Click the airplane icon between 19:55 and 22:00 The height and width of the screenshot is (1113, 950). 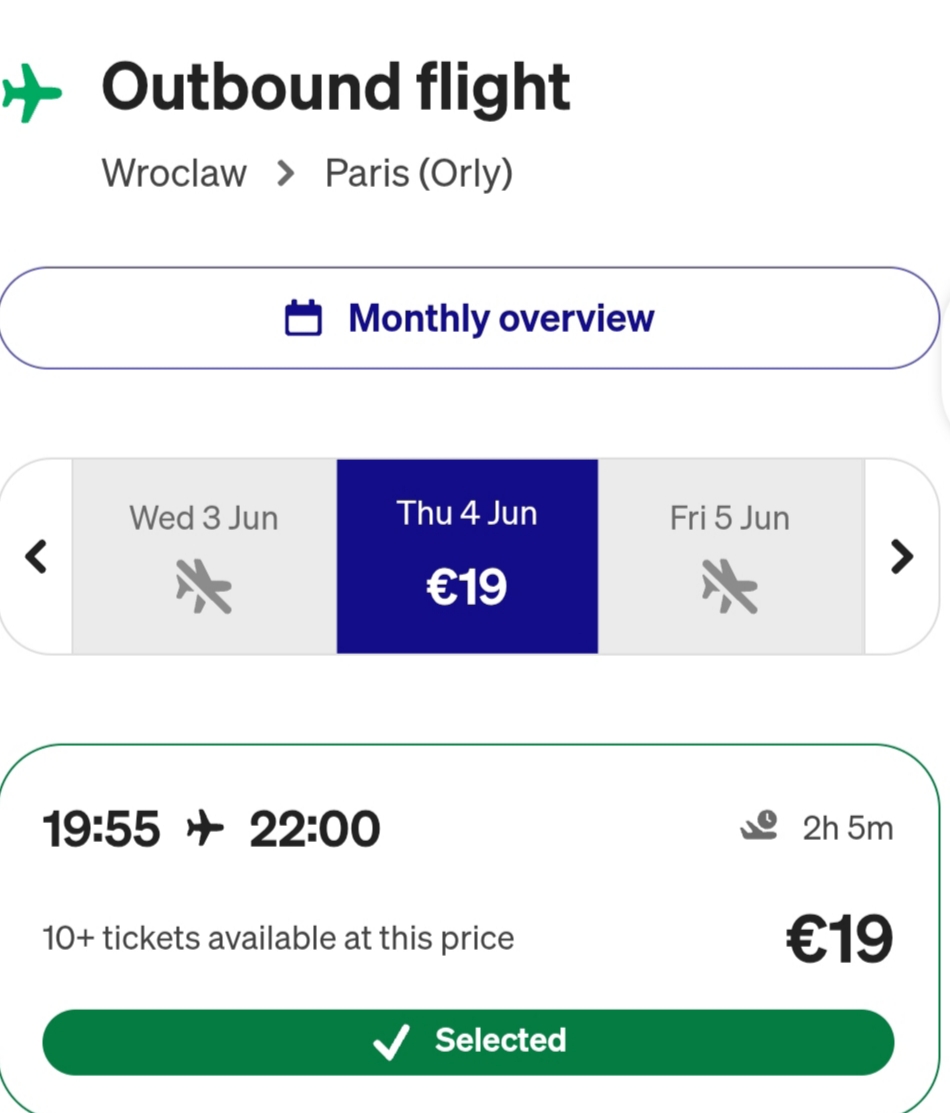click(204, 828)
